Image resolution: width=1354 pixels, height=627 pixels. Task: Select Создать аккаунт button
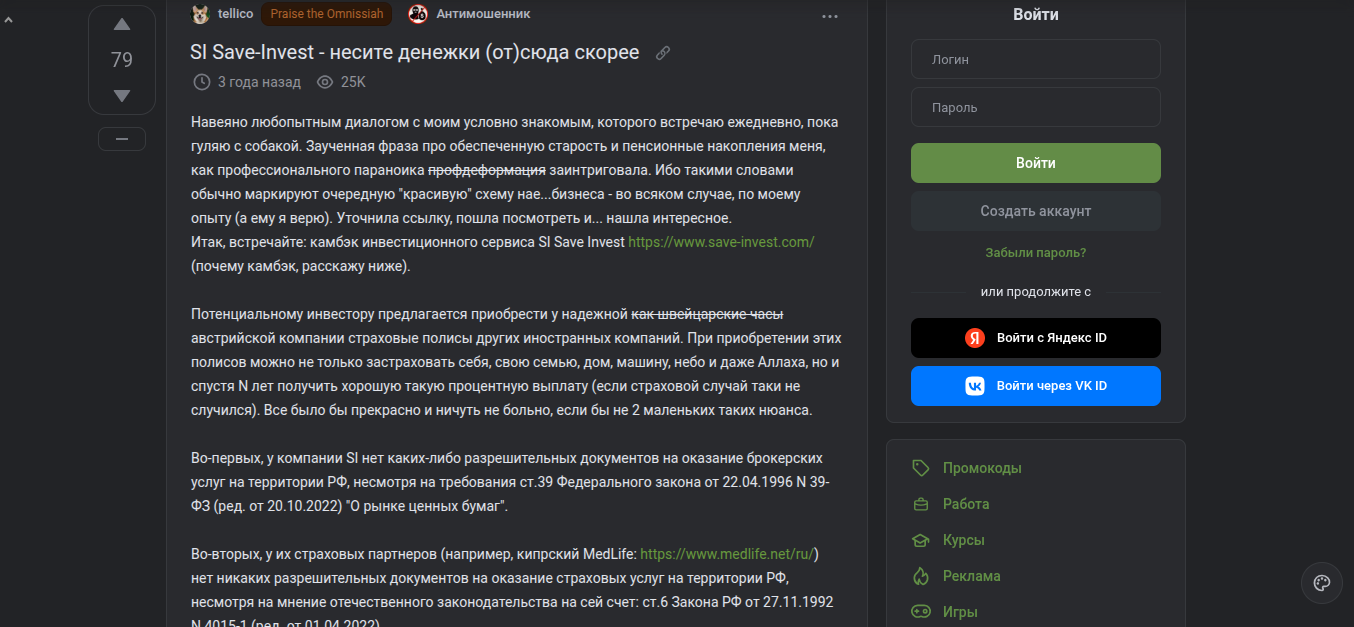1036,211
